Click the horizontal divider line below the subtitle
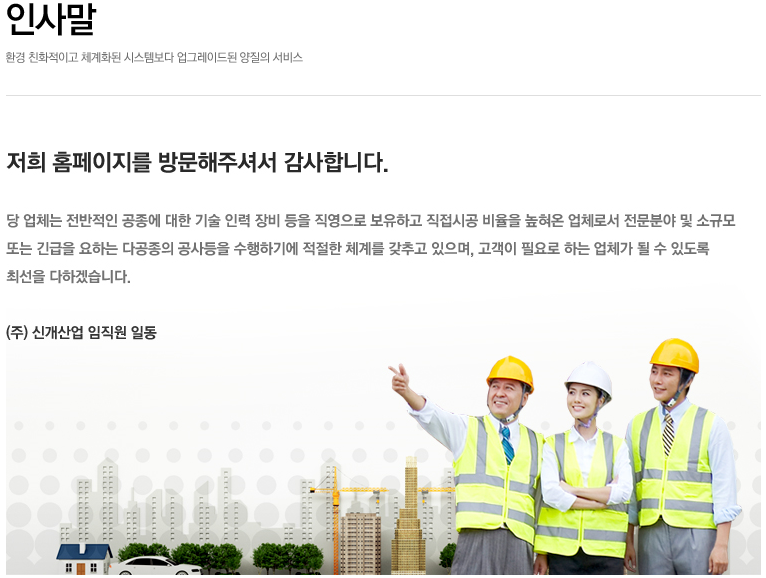 pyautogui.click(x=383, y=95)
